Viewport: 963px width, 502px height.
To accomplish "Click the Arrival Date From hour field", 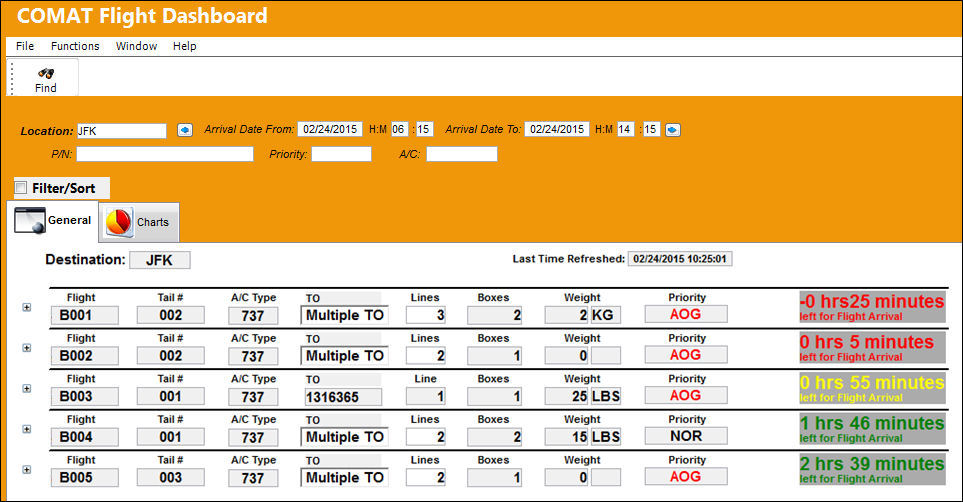I will tap(399, 129).
